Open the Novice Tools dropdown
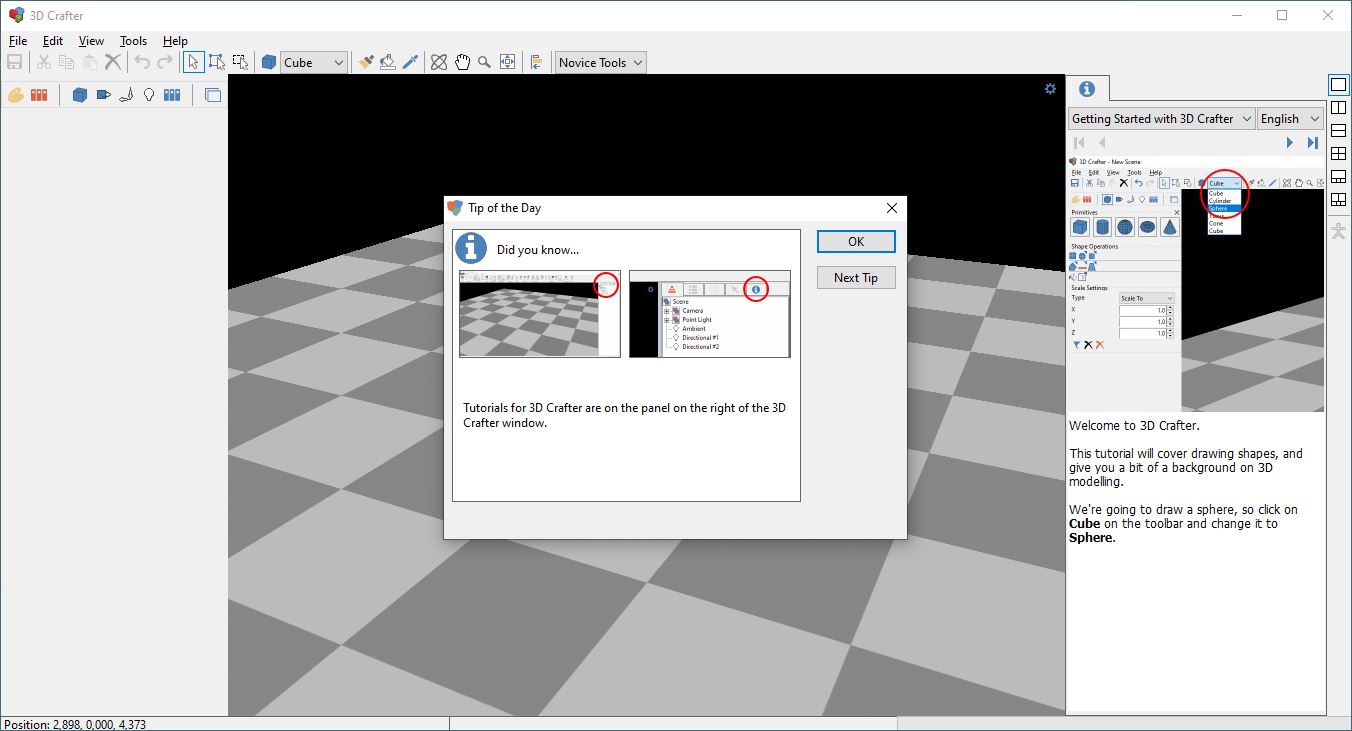 [600, 62]
